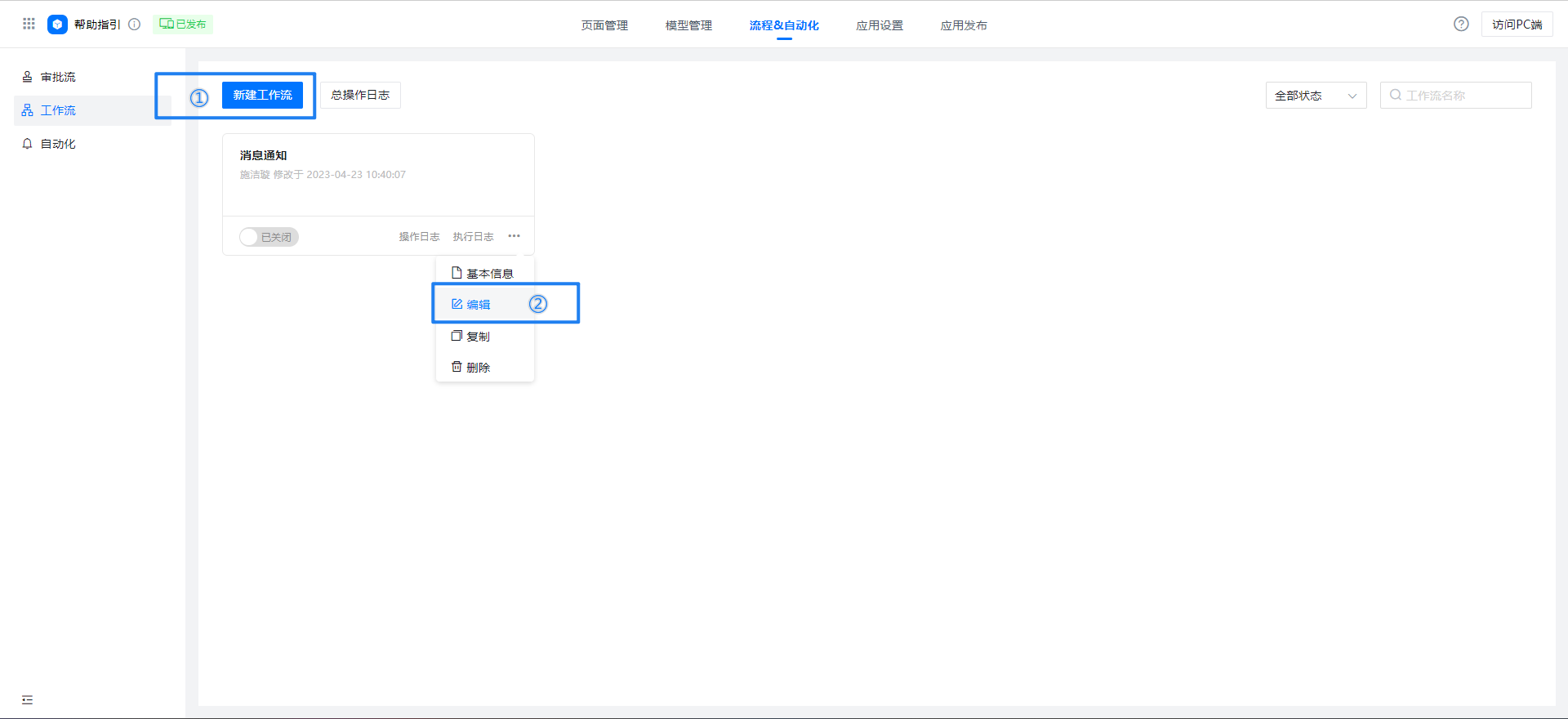1568x719 pixels.
Task: Open 总操作日志
Action: 360,95
